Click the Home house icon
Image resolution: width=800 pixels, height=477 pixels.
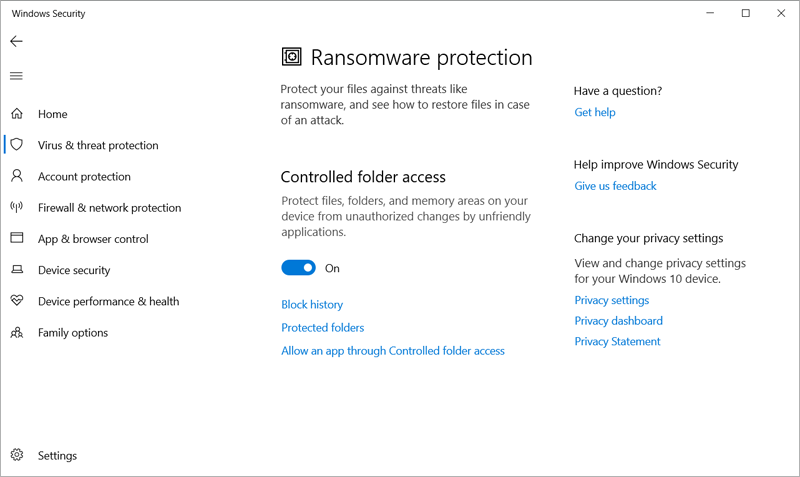[x=17, y=114]
